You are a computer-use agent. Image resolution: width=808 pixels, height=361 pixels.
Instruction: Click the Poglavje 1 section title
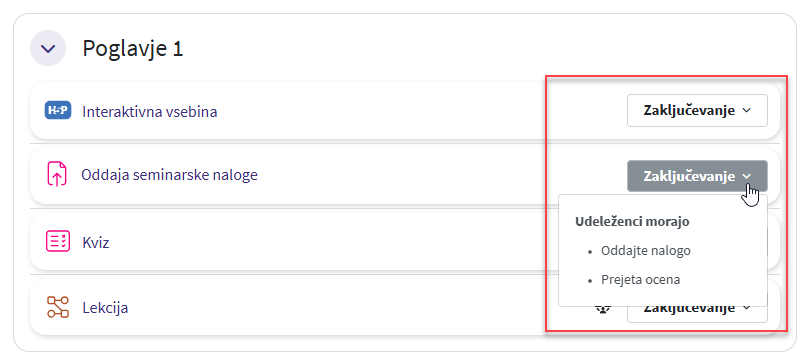point(133,49)
